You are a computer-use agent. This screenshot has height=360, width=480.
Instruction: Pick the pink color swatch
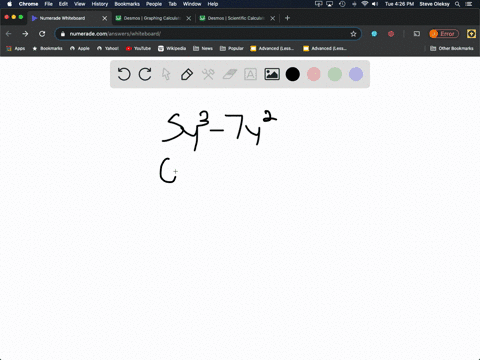coord(314,74)
